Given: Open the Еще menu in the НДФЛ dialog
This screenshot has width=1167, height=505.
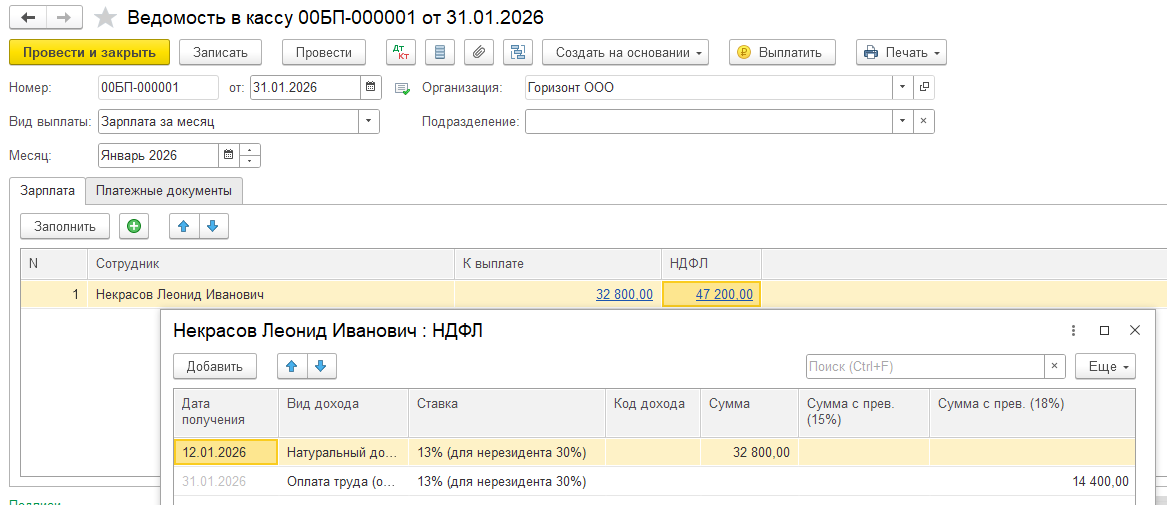Looking at the screenshot, I should (x=1105, y=366).
